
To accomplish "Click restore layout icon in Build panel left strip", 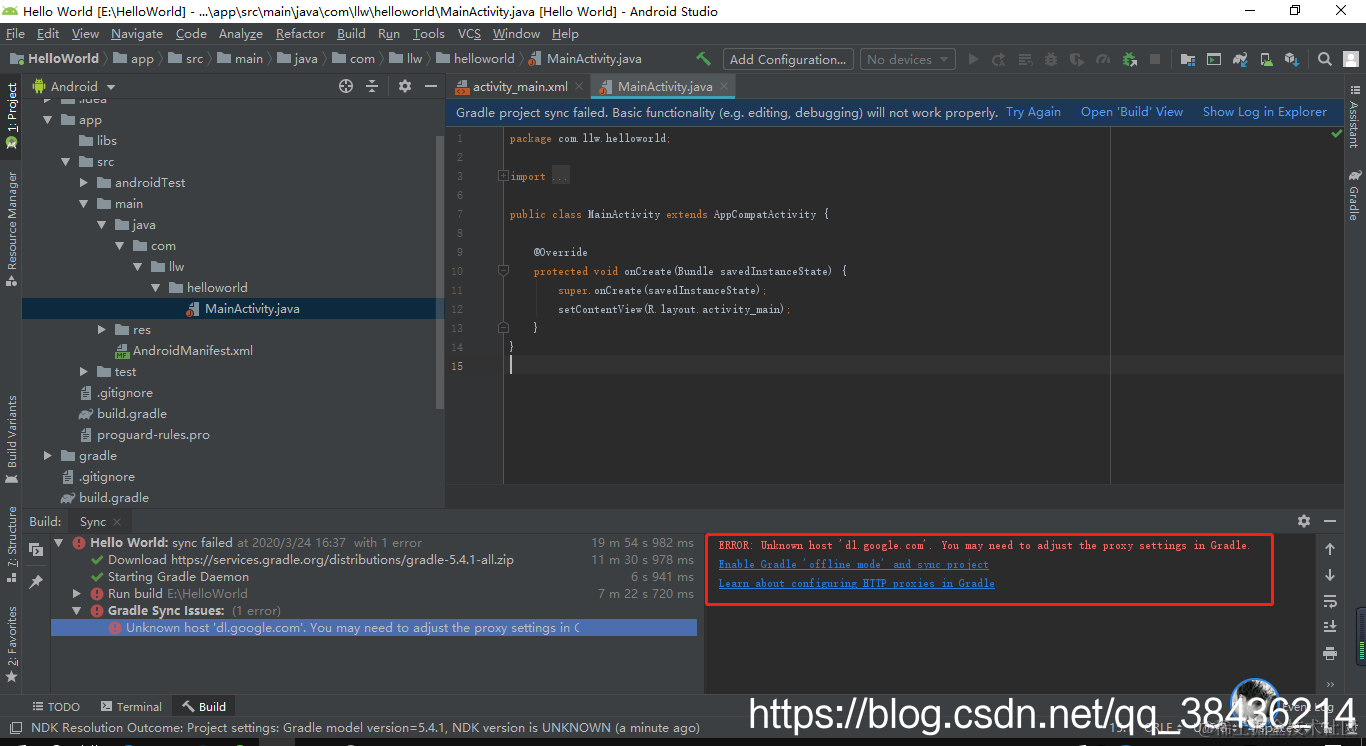I will (x=36, y=549).
